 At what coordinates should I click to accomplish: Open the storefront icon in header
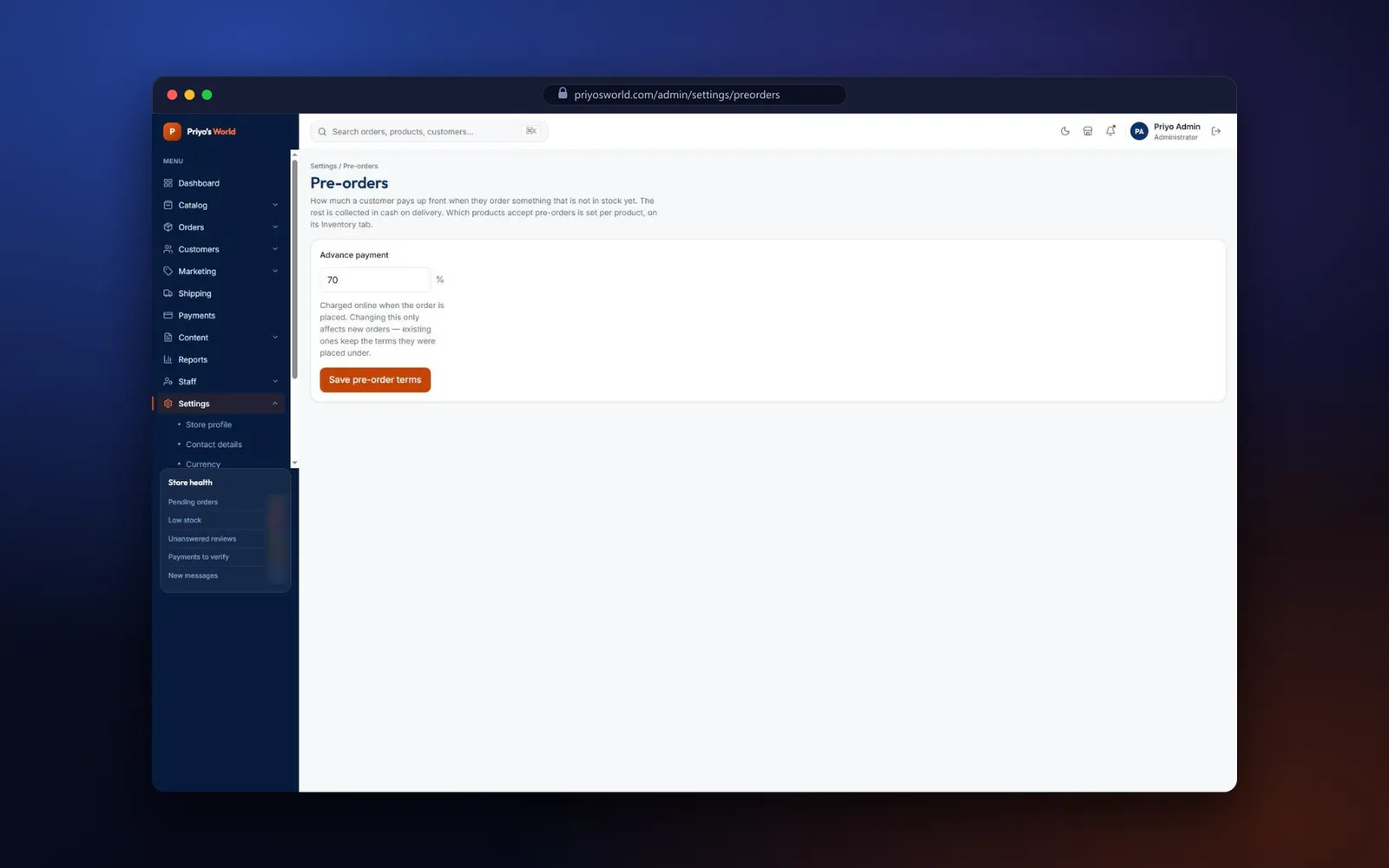1088,131
